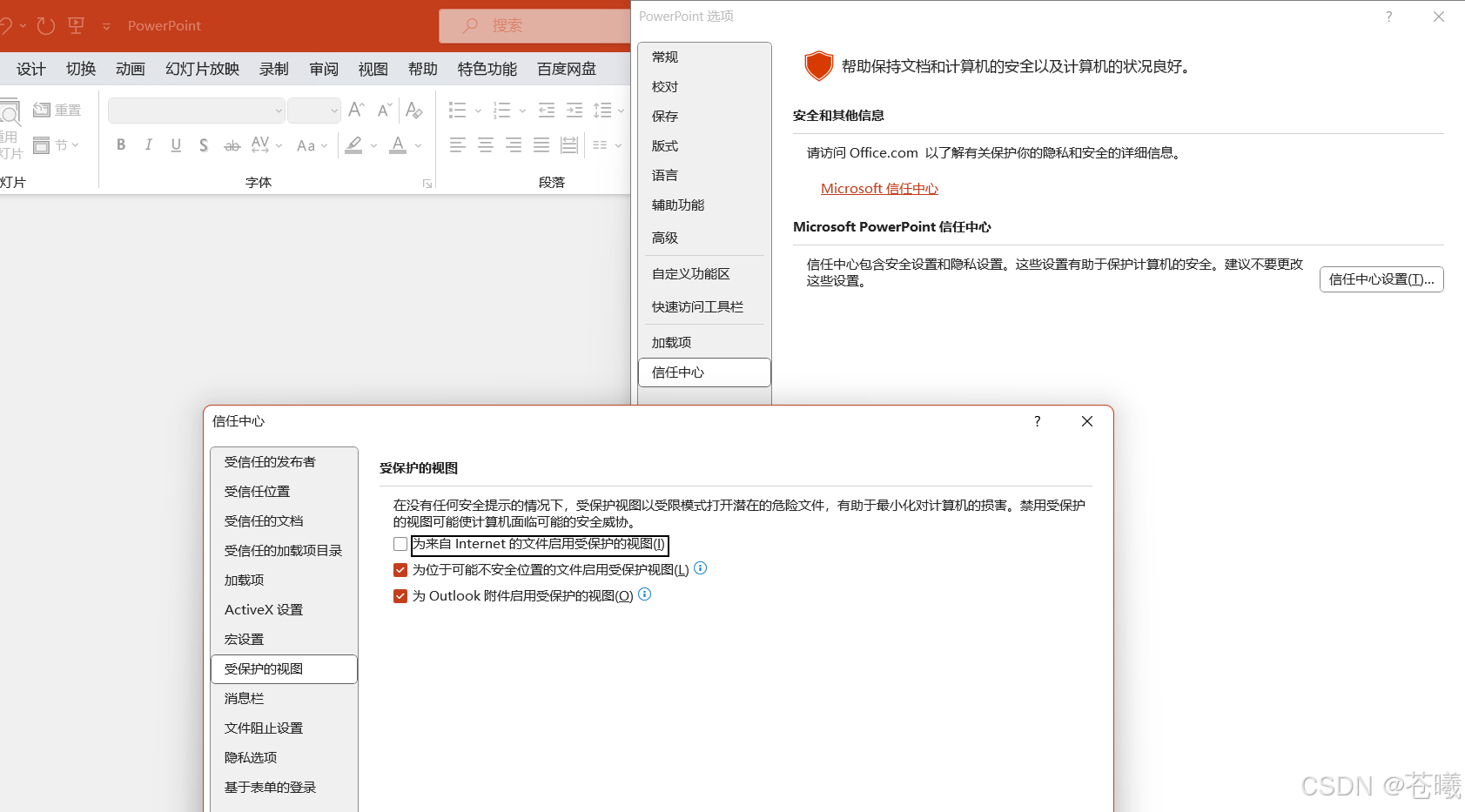Image resolution: width=1465 pixels, height=812 pixels.
Task: Open the font dialog launcher
Action: [x=427, y=184]
